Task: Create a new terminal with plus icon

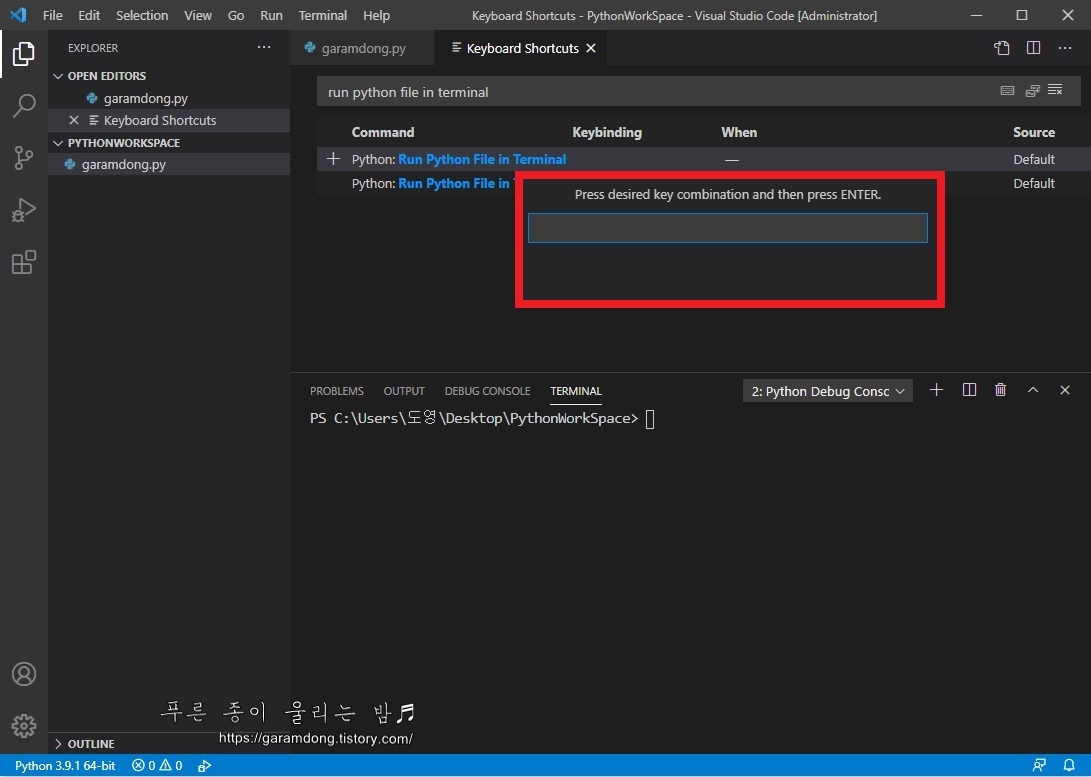Action: (x=937, y=390)
